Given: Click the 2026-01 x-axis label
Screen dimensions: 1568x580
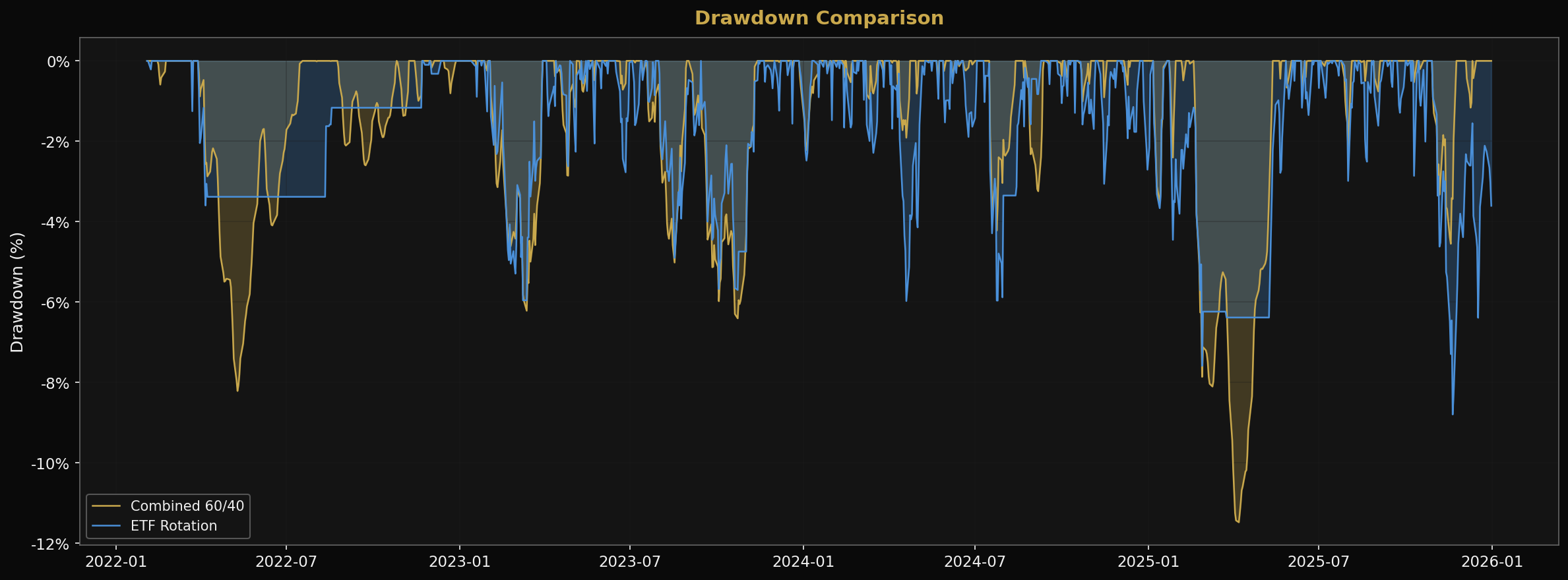Looking at the screenshot, I should point(1492,562).
